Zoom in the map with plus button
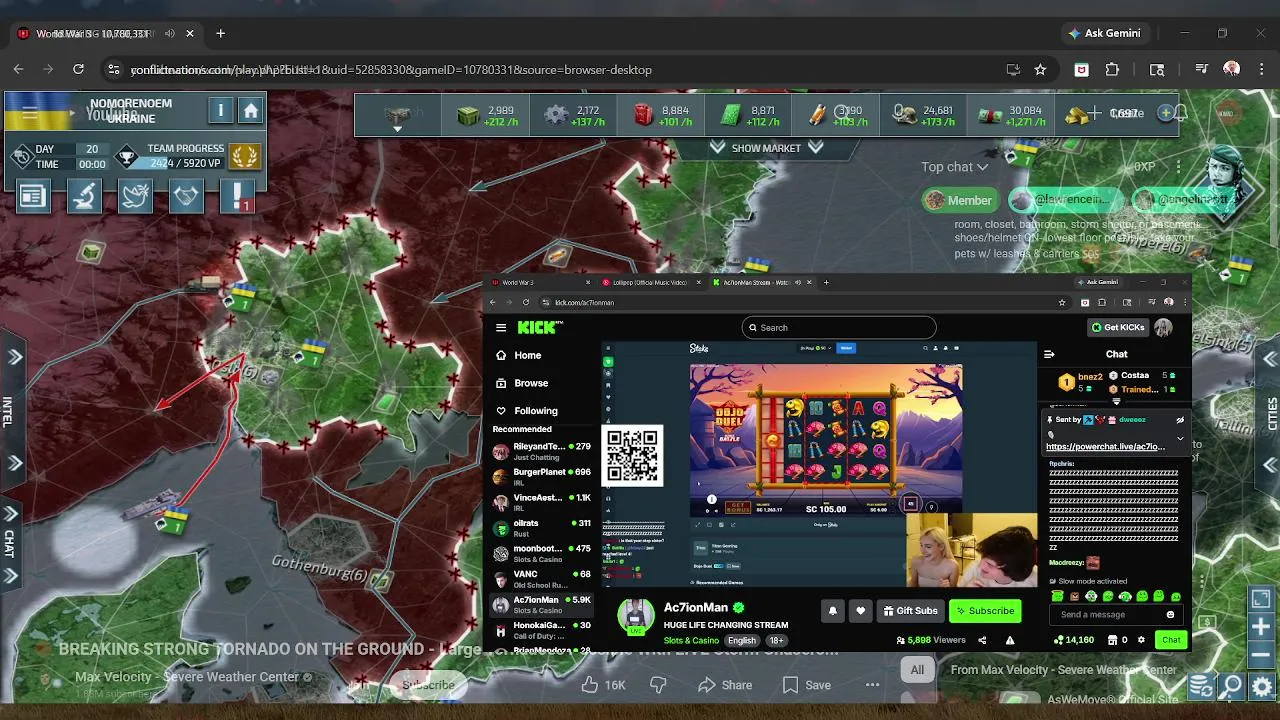Image resolution: width=1280 pixels, height=720 pixels. [1261, 627]
